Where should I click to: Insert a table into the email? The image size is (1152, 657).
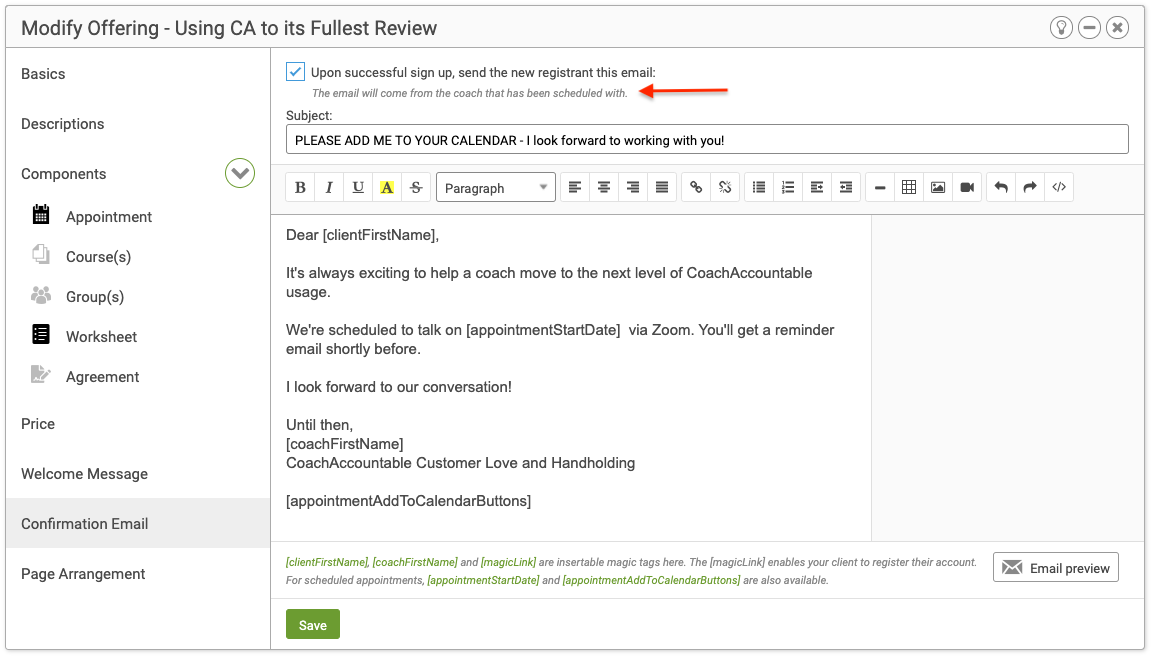pyautogui.click(x=909, y=188)
